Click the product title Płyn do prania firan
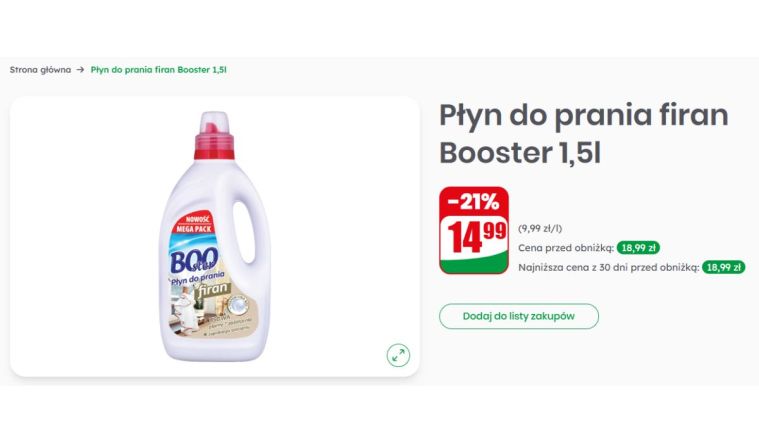Viewport: 759px width, 443px height. coord(583,115)
